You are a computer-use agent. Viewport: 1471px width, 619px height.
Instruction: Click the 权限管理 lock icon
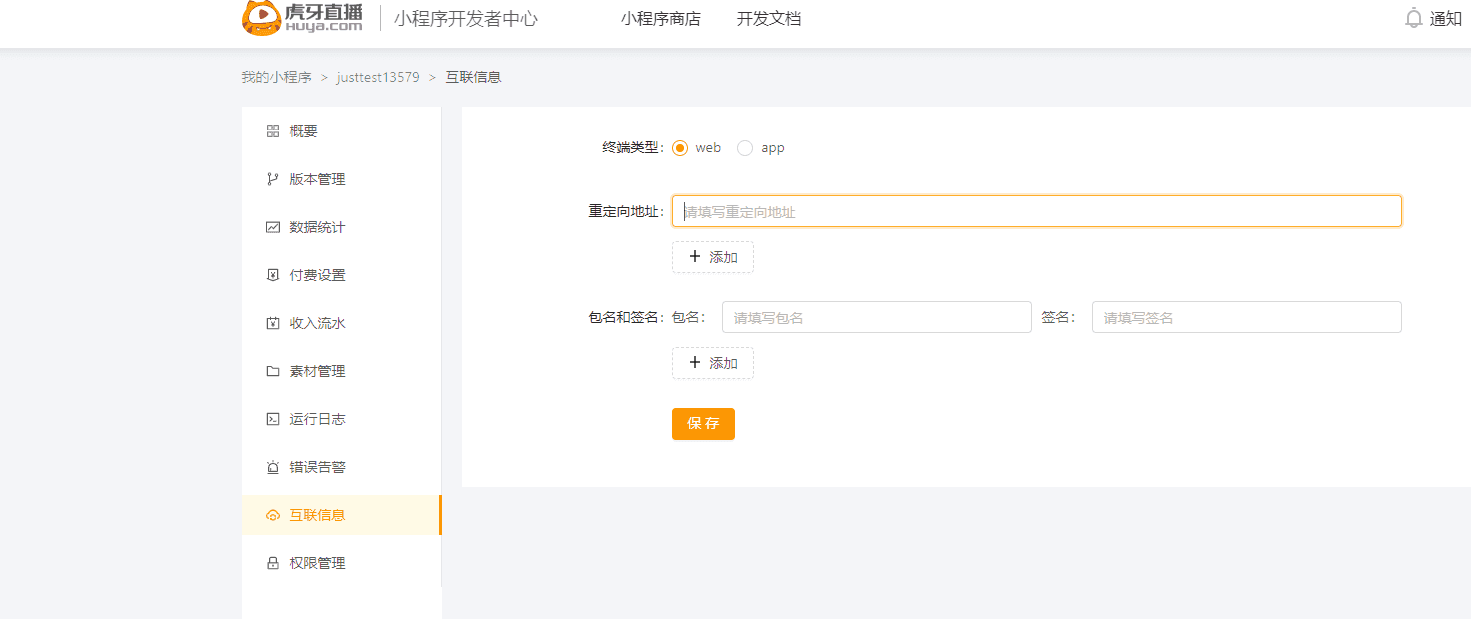click(x=272, y=563)
